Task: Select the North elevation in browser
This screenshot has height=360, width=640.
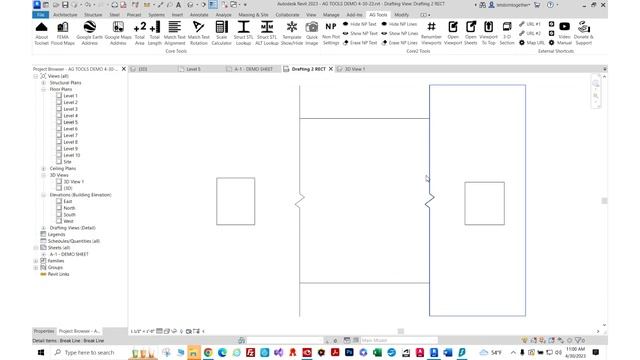Action: (69, 208)
